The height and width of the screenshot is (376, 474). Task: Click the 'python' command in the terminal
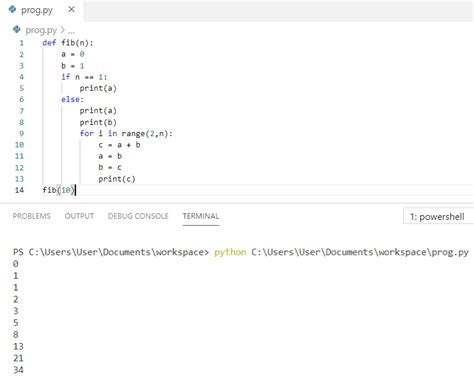click(x=230, y=252)
